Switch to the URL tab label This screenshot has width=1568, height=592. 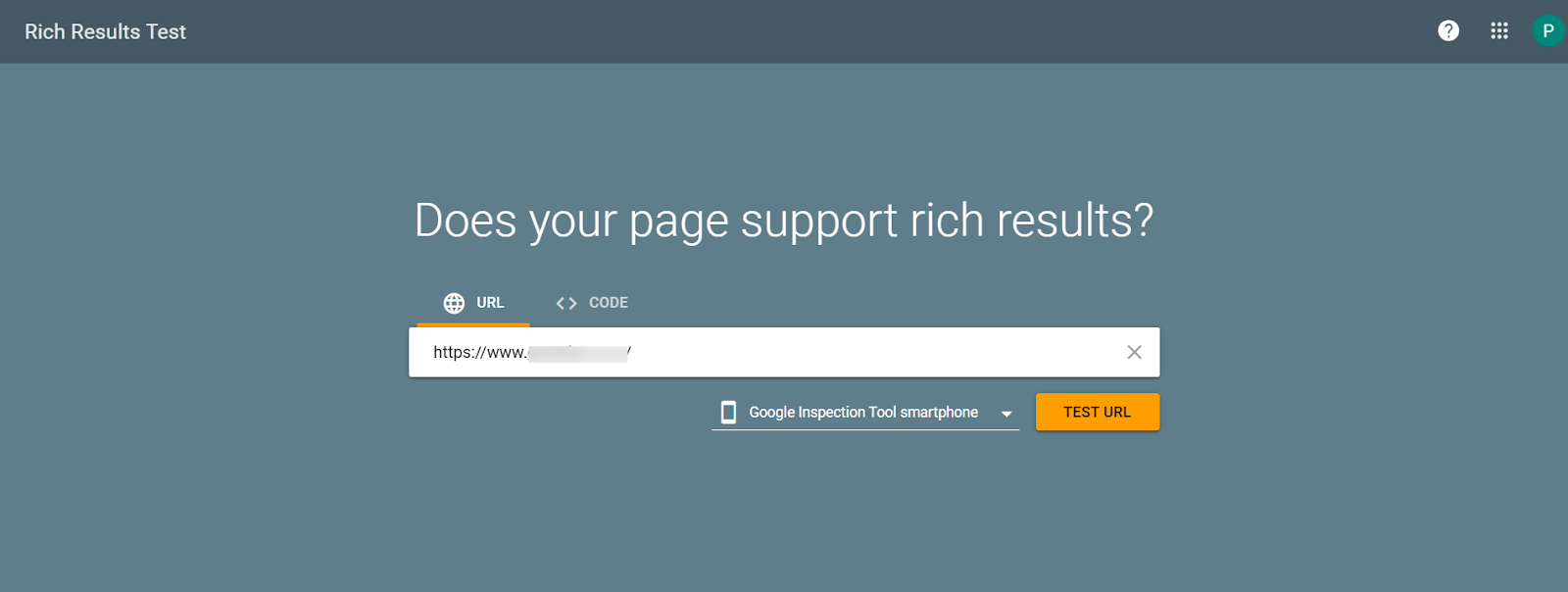490,303
